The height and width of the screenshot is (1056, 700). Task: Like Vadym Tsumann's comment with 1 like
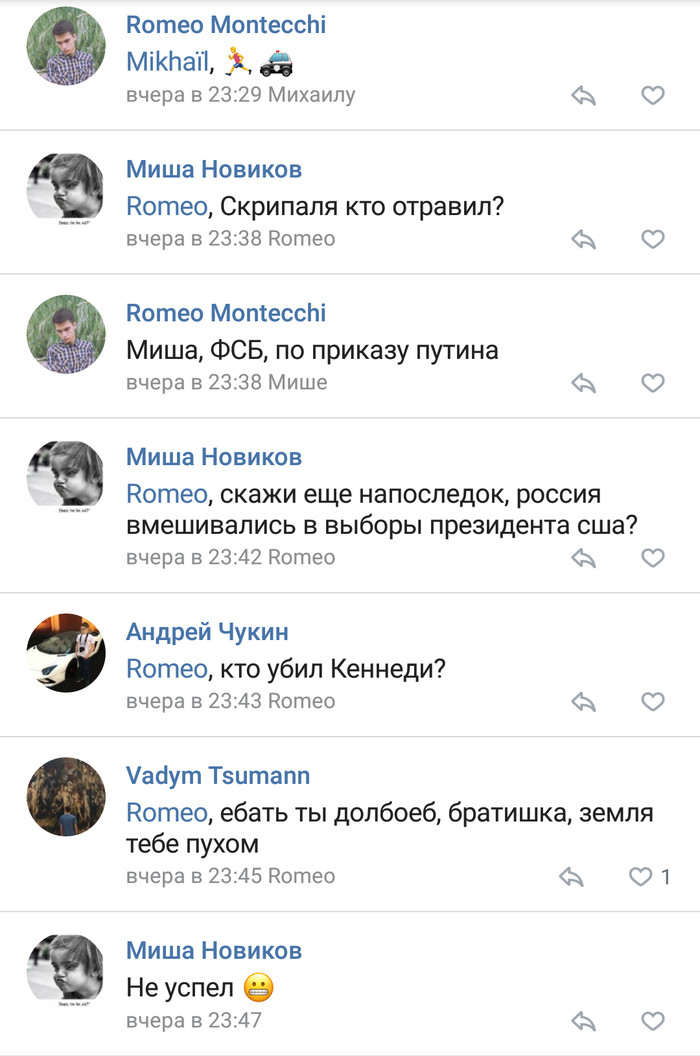(641, 877)
